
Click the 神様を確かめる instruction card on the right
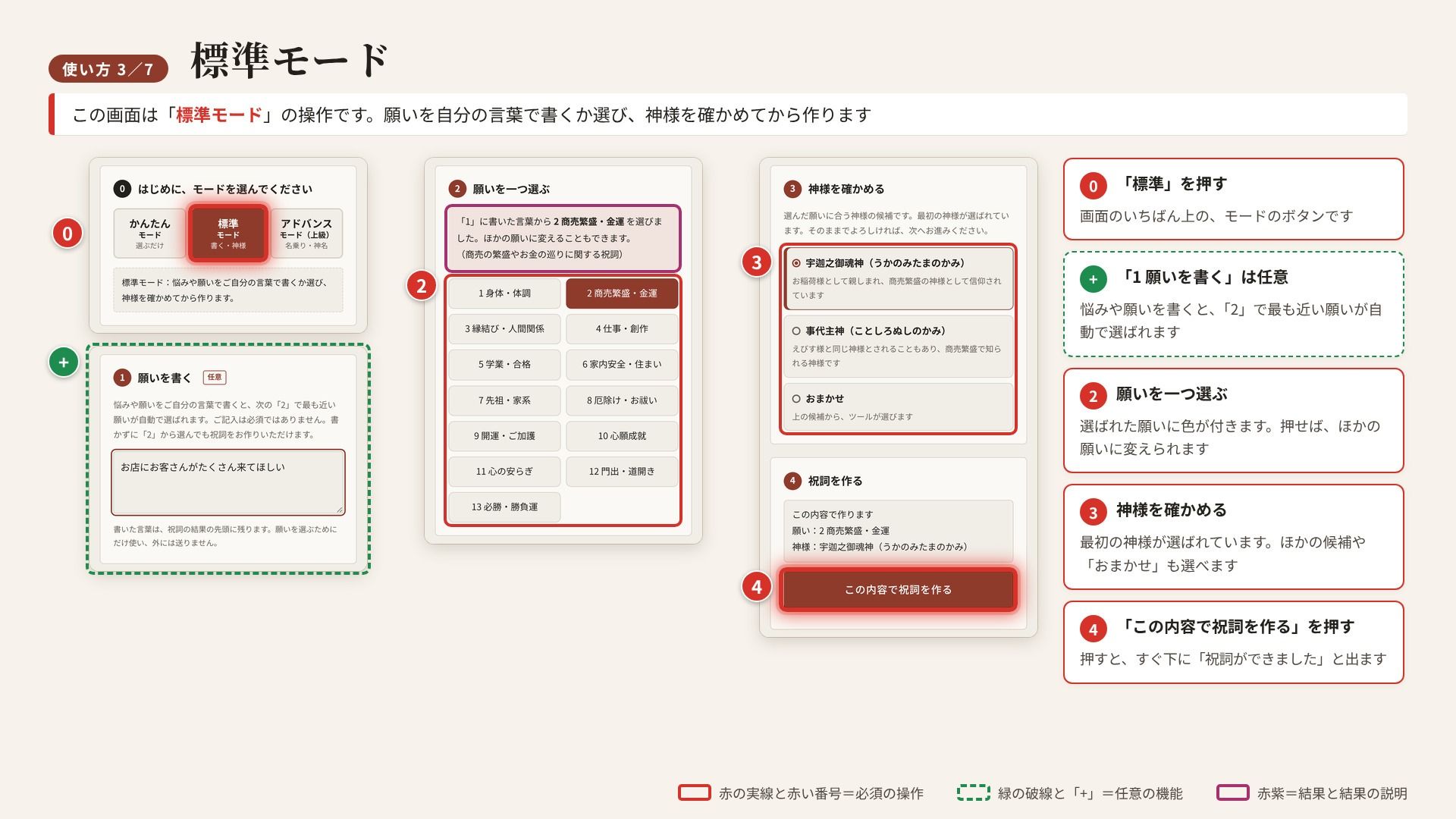[1233, 537]
